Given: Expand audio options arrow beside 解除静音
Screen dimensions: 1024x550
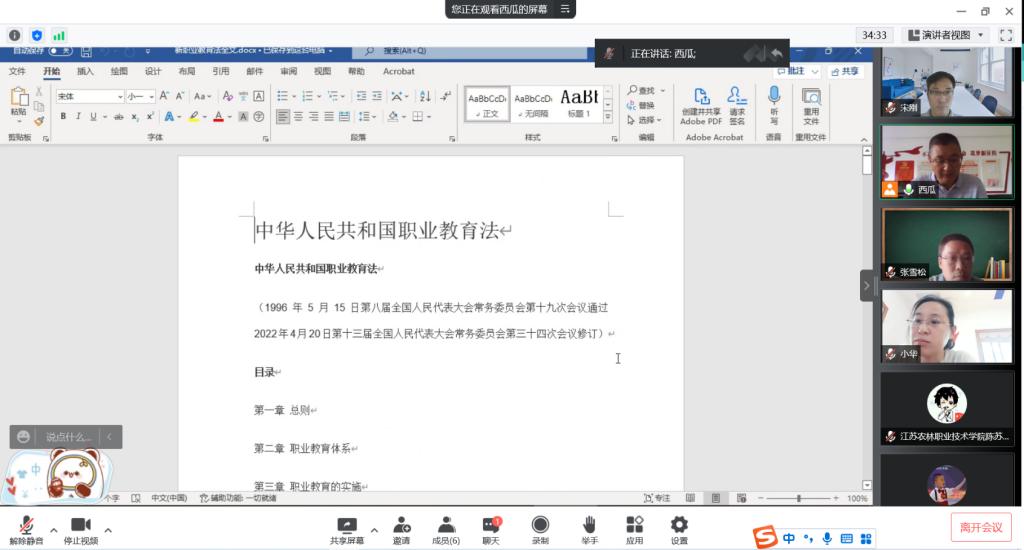Looking at the screenshot, I should tap(53, 529).
